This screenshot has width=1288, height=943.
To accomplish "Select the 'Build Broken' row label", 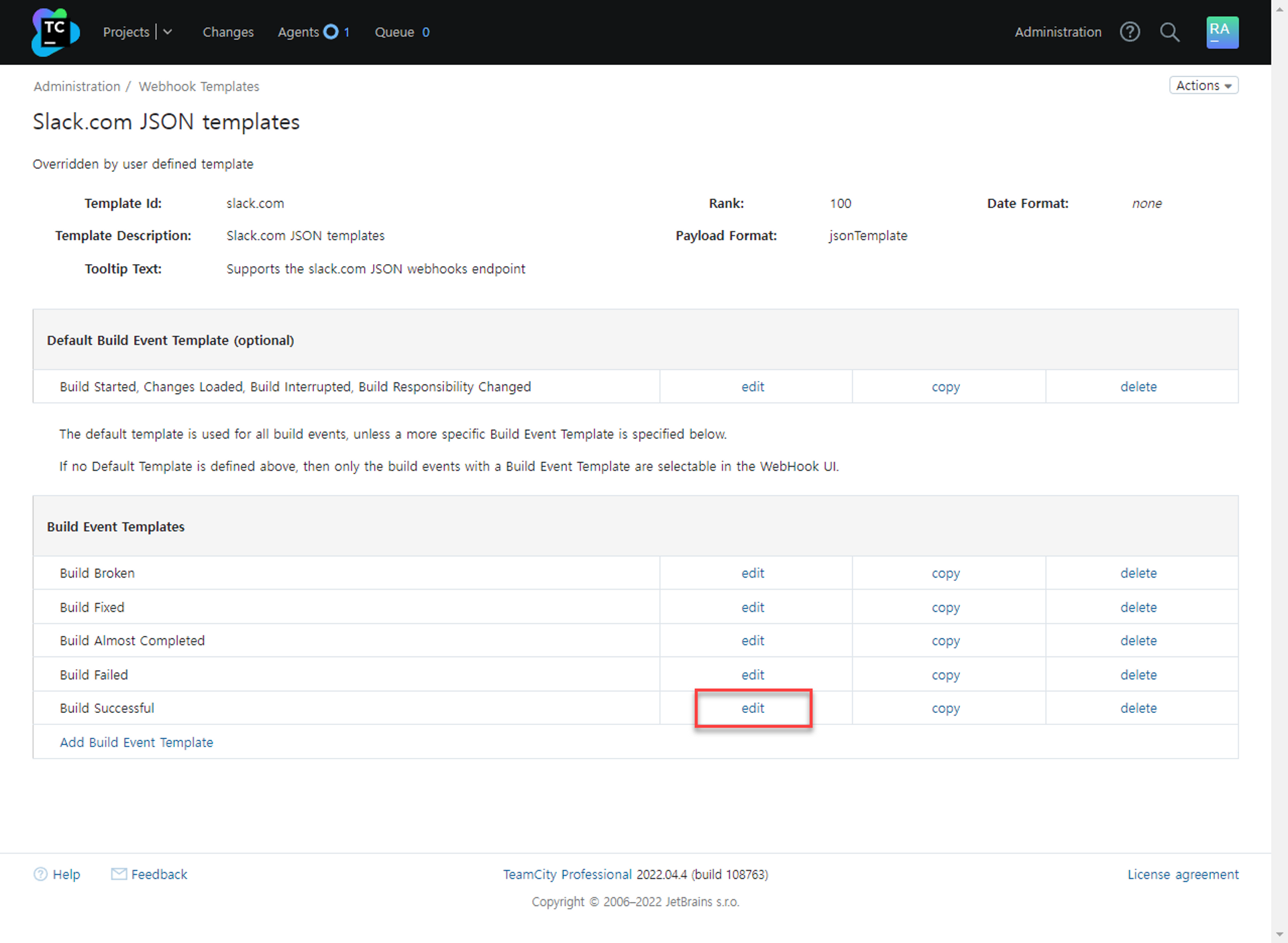I will pos(97,573).
